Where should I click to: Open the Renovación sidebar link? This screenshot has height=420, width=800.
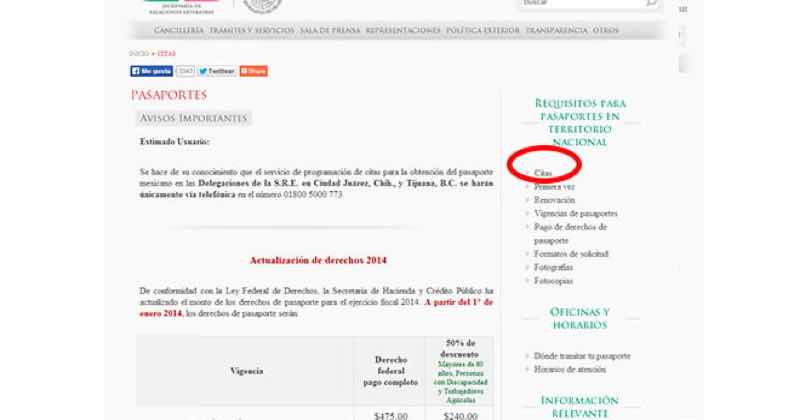point(555,200)
